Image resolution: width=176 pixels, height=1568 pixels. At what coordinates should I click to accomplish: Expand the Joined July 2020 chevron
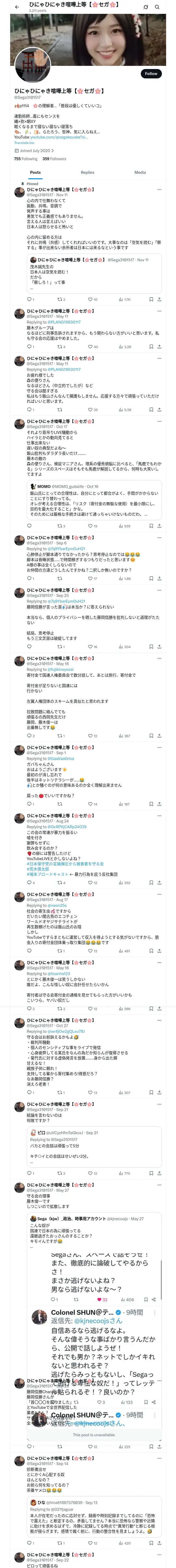coord(53,150)
